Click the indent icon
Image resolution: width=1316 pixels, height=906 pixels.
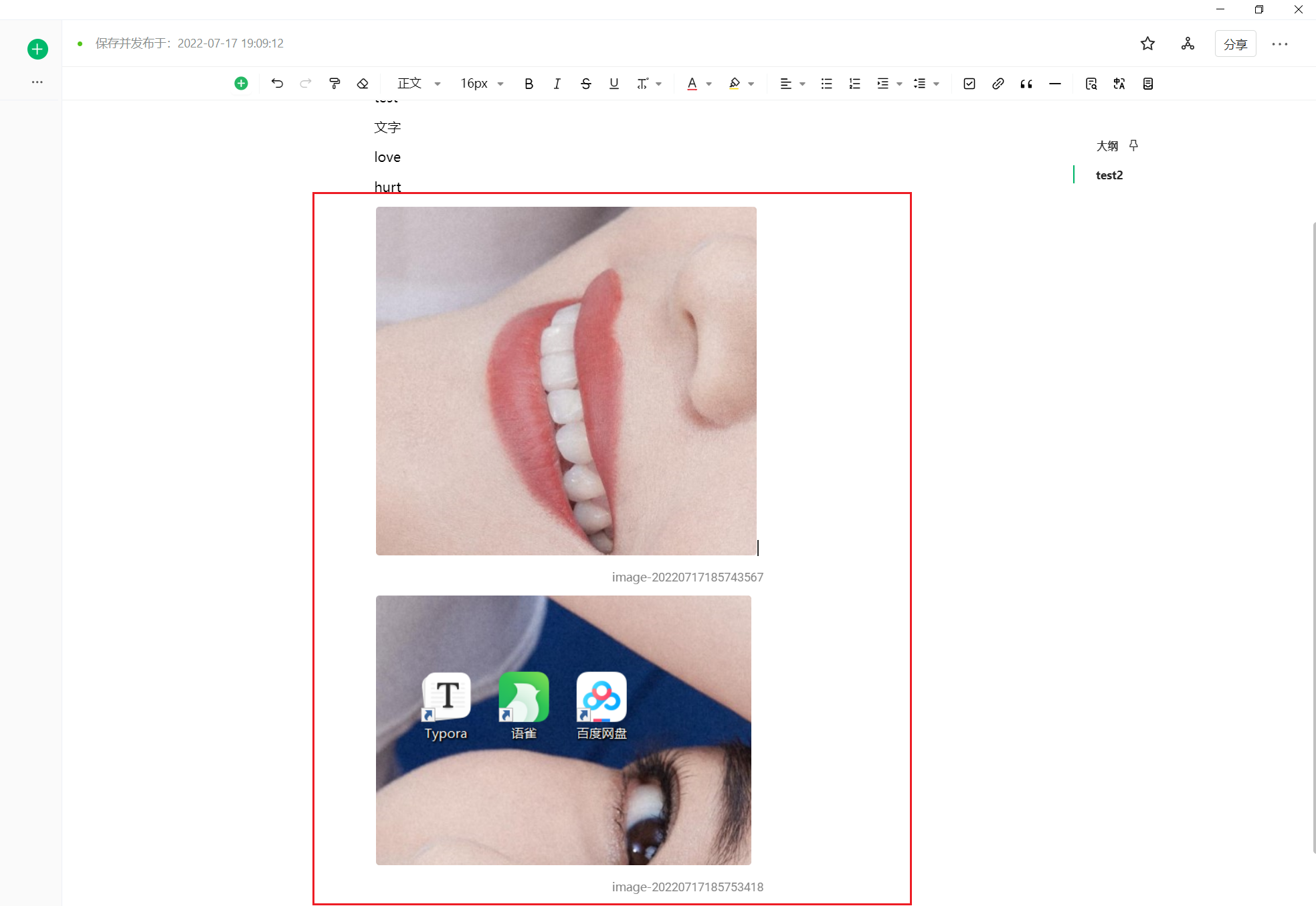(x=882, y=84)
